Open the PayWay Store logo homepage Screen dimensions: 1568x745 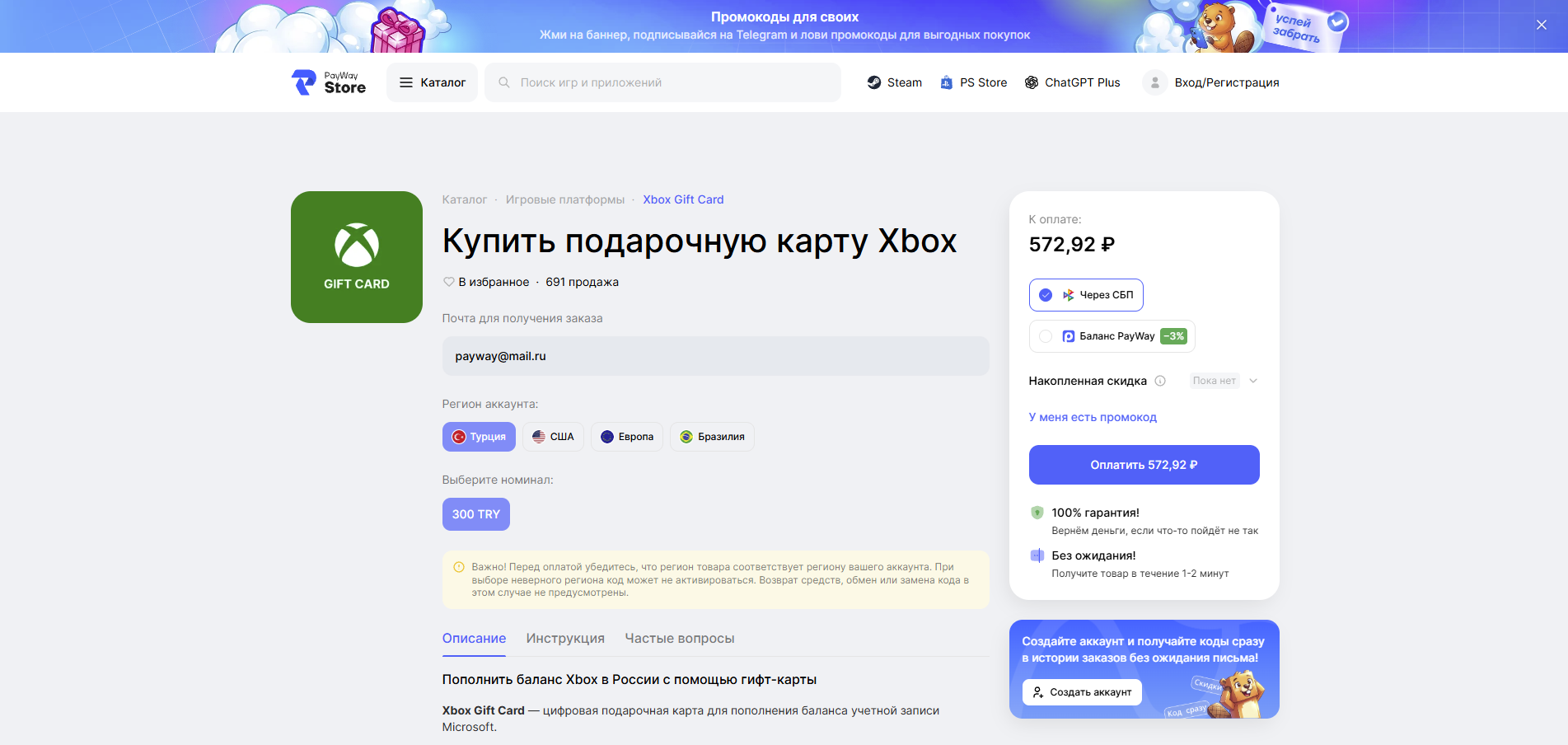[329, 82]
